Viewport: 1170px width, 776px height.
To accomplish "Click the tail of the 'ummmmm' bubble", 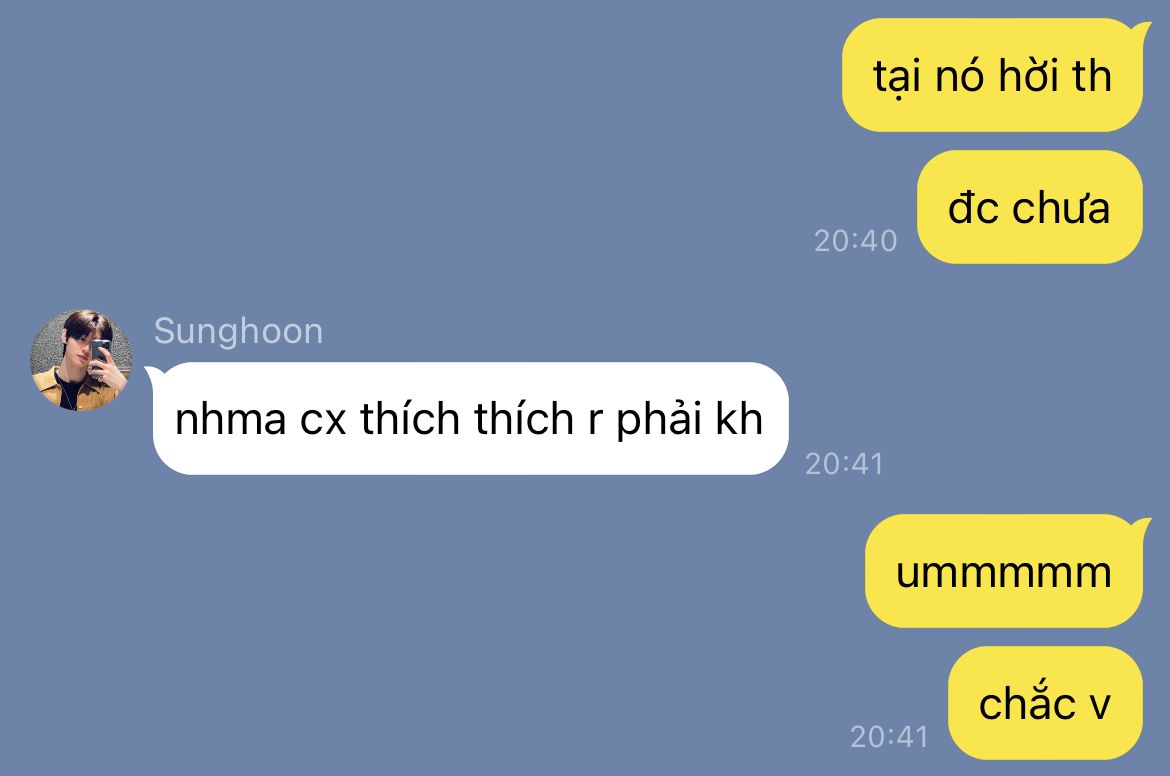I will click(1142, 526).
